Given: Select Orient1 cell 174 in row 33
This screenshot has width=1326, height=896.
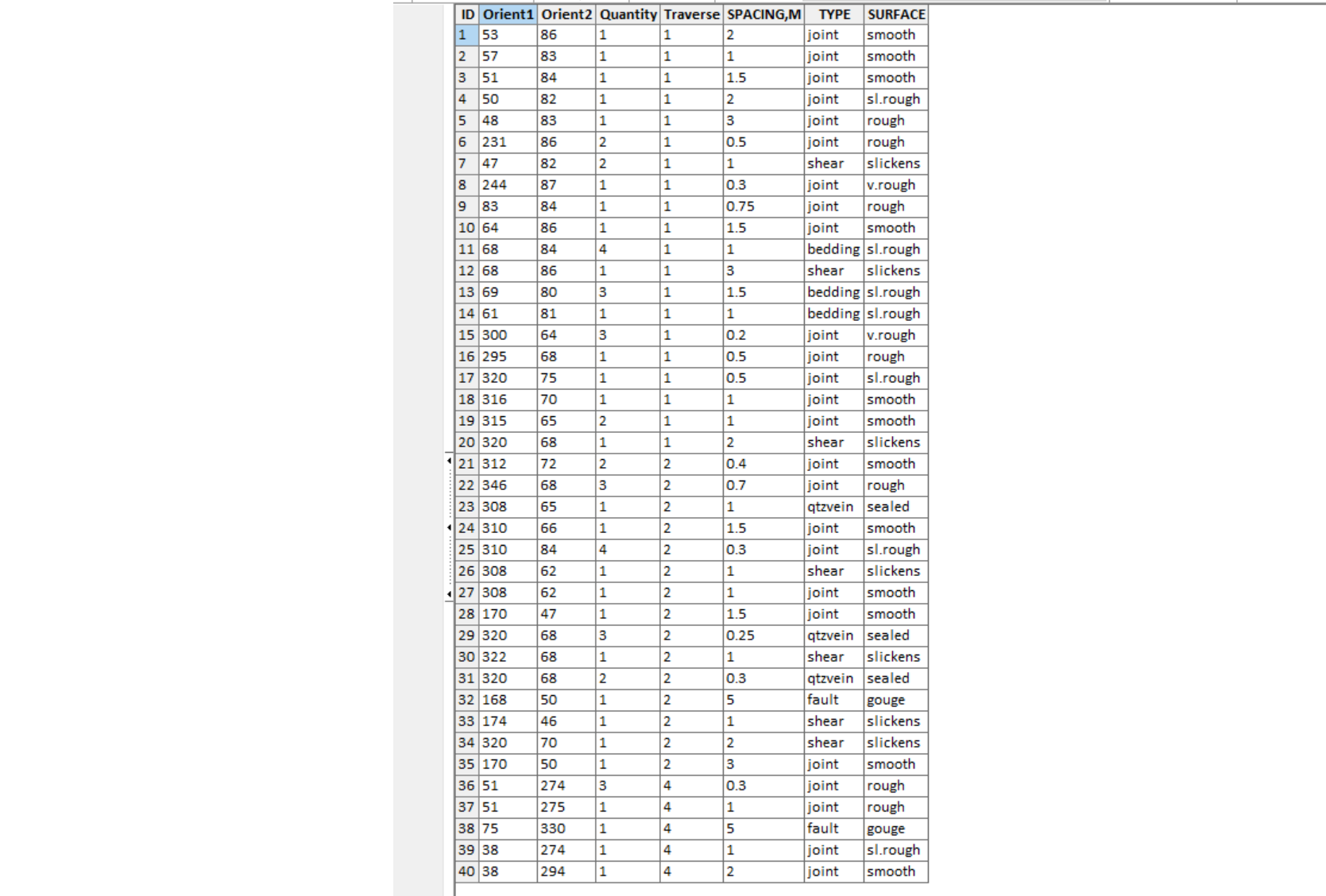Looking at the screenshot, I should click(x=508, y=721).
